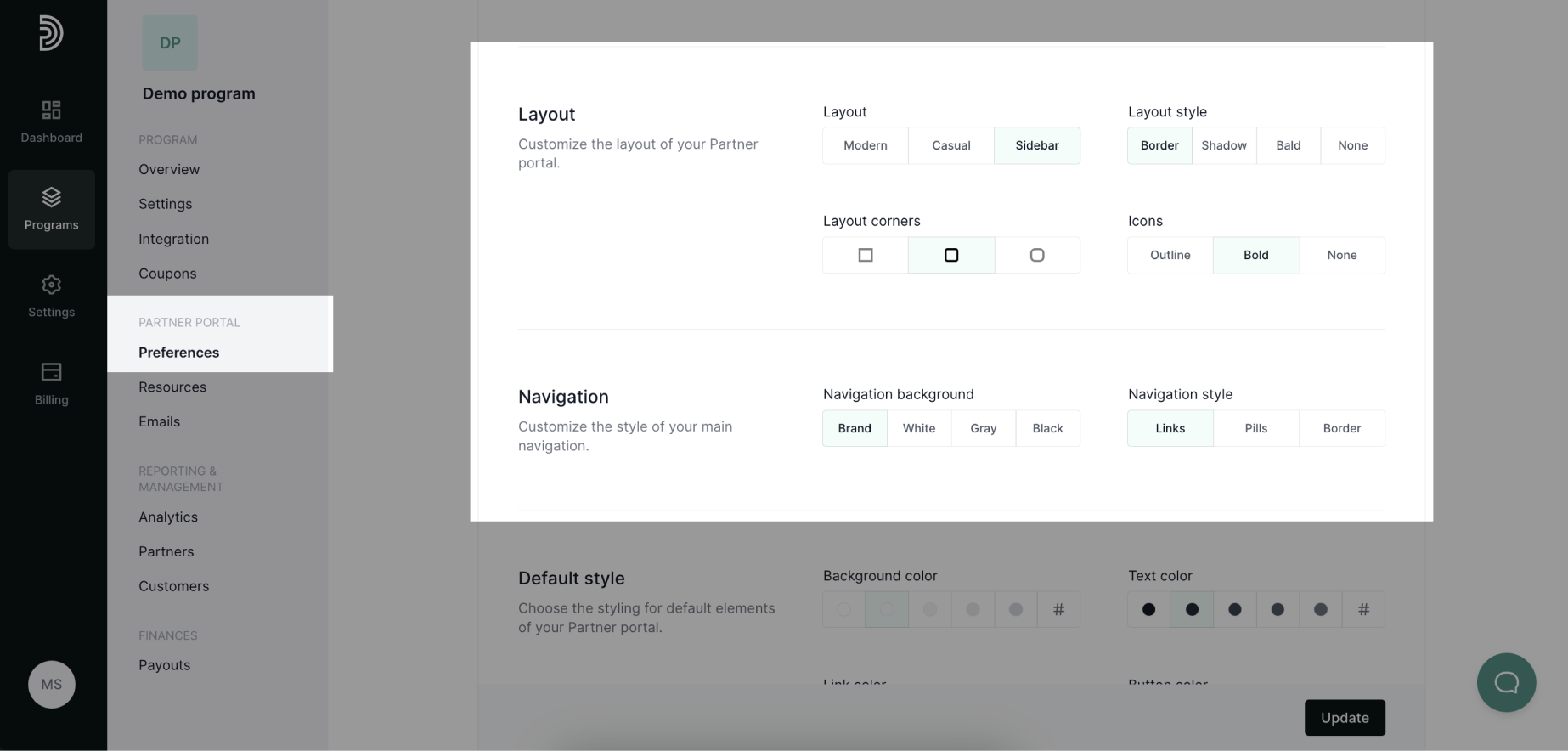Pick the second text color swatch
Image resolution: width=1568 pixels, height=751 pixels.
click(x=1192, y=609)
